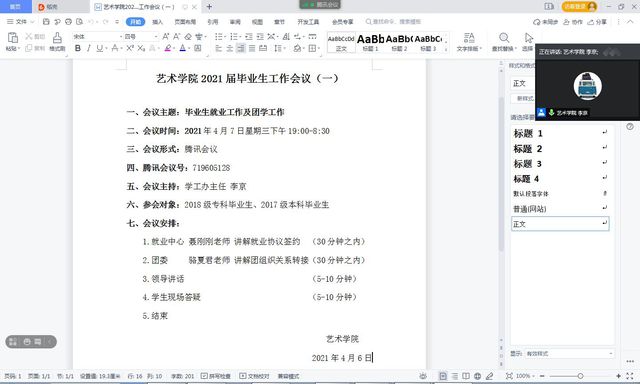Apply Superscript formatting
The image size is (640, 384).
click(130, 48)
